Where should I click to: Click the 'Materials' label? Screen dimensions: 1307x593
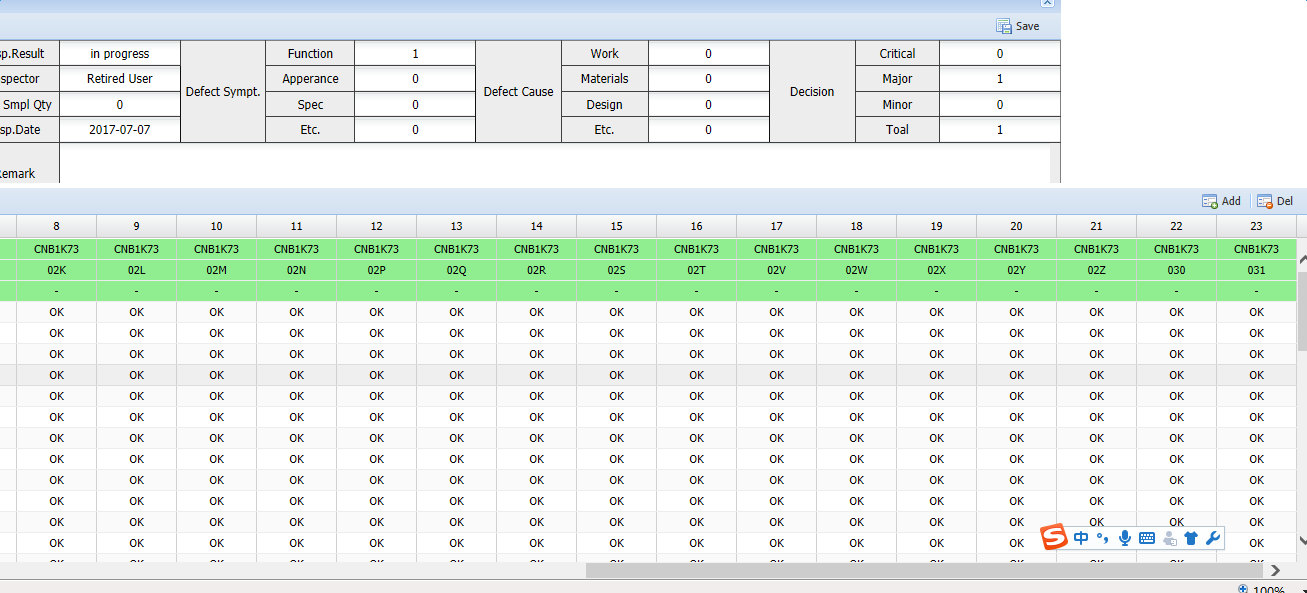click(x=605, y=78)
